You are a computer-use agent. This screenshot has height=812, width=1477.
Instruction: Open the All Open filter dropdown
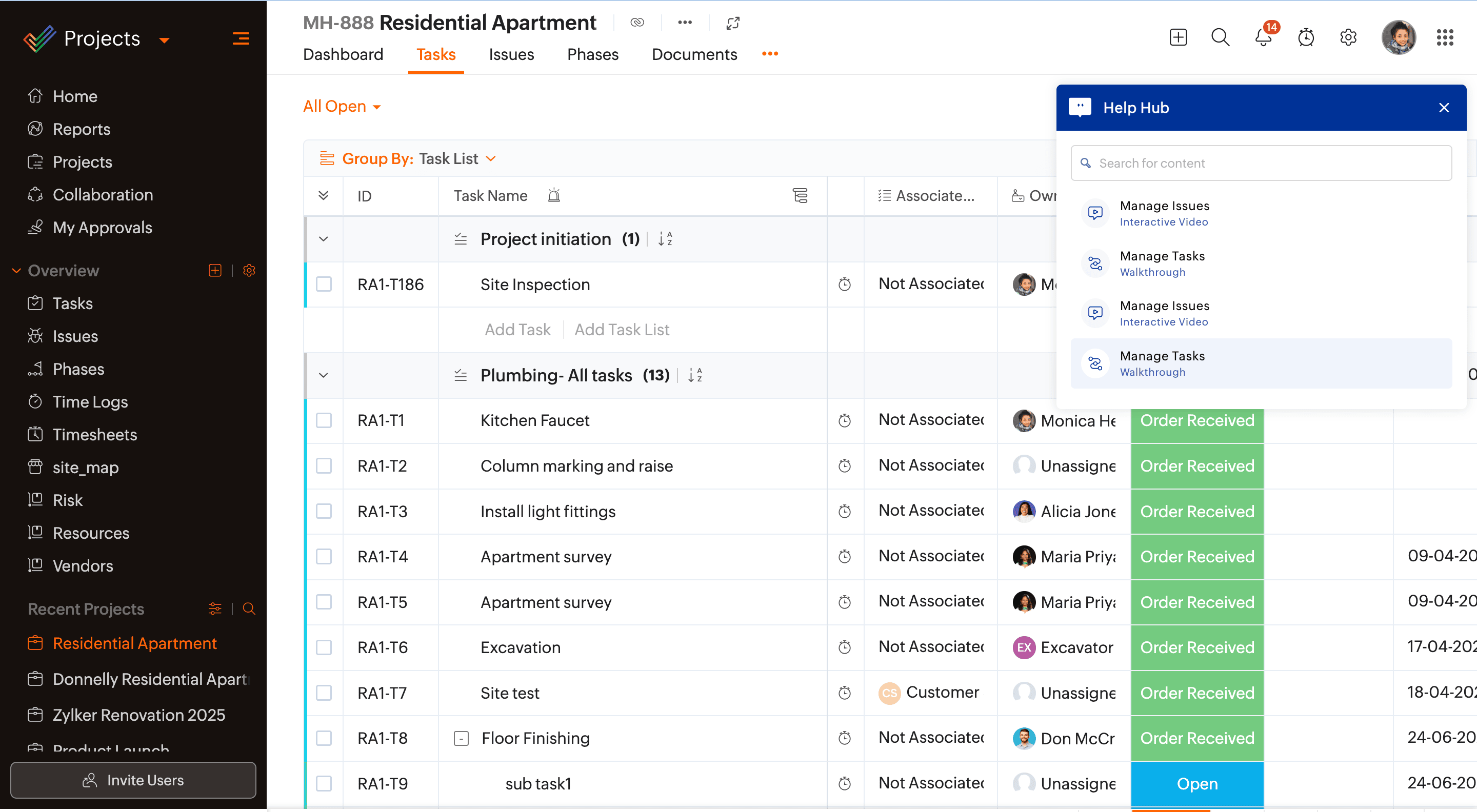(342, 107)
